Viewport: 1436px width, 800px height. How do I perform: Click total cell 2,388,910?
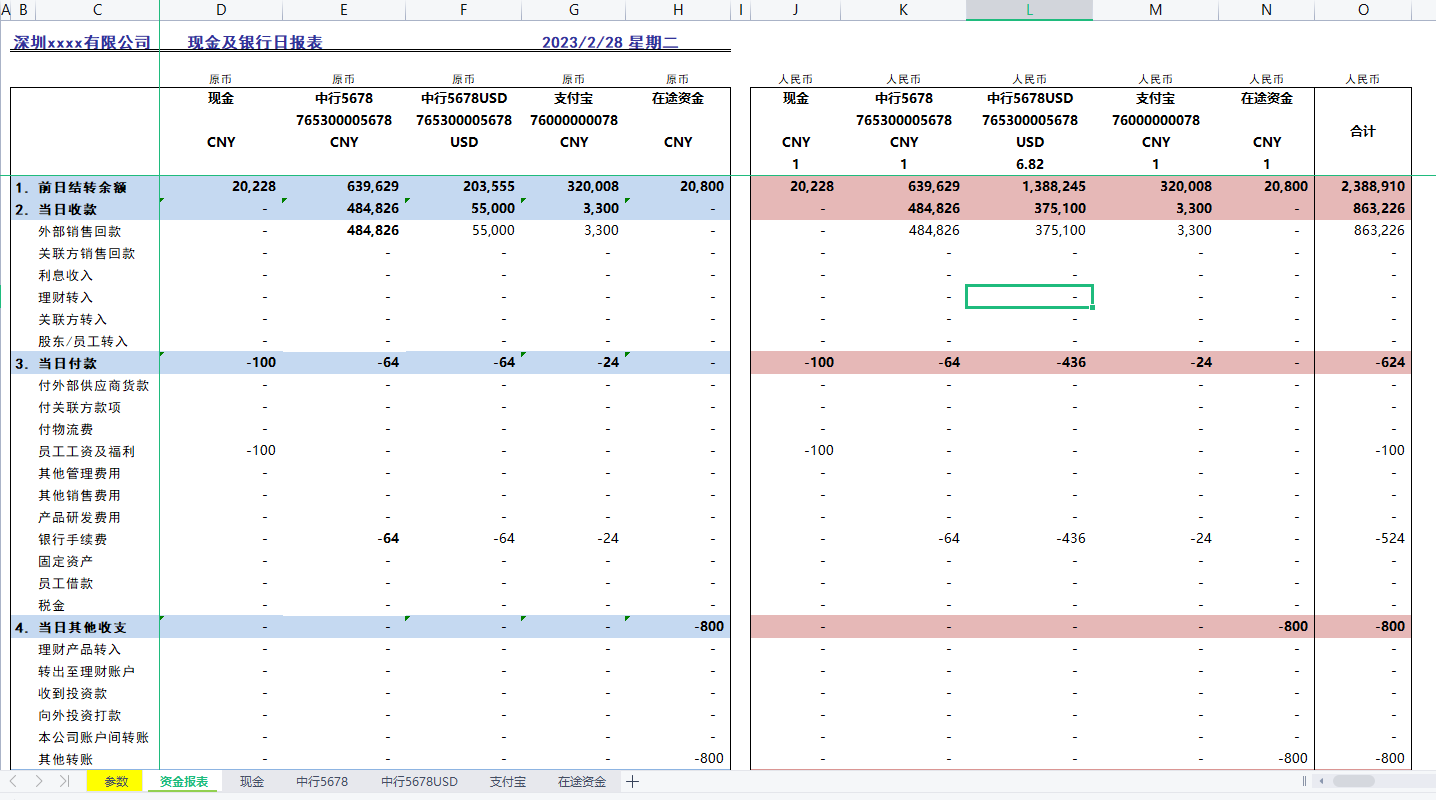[1363, 187]
